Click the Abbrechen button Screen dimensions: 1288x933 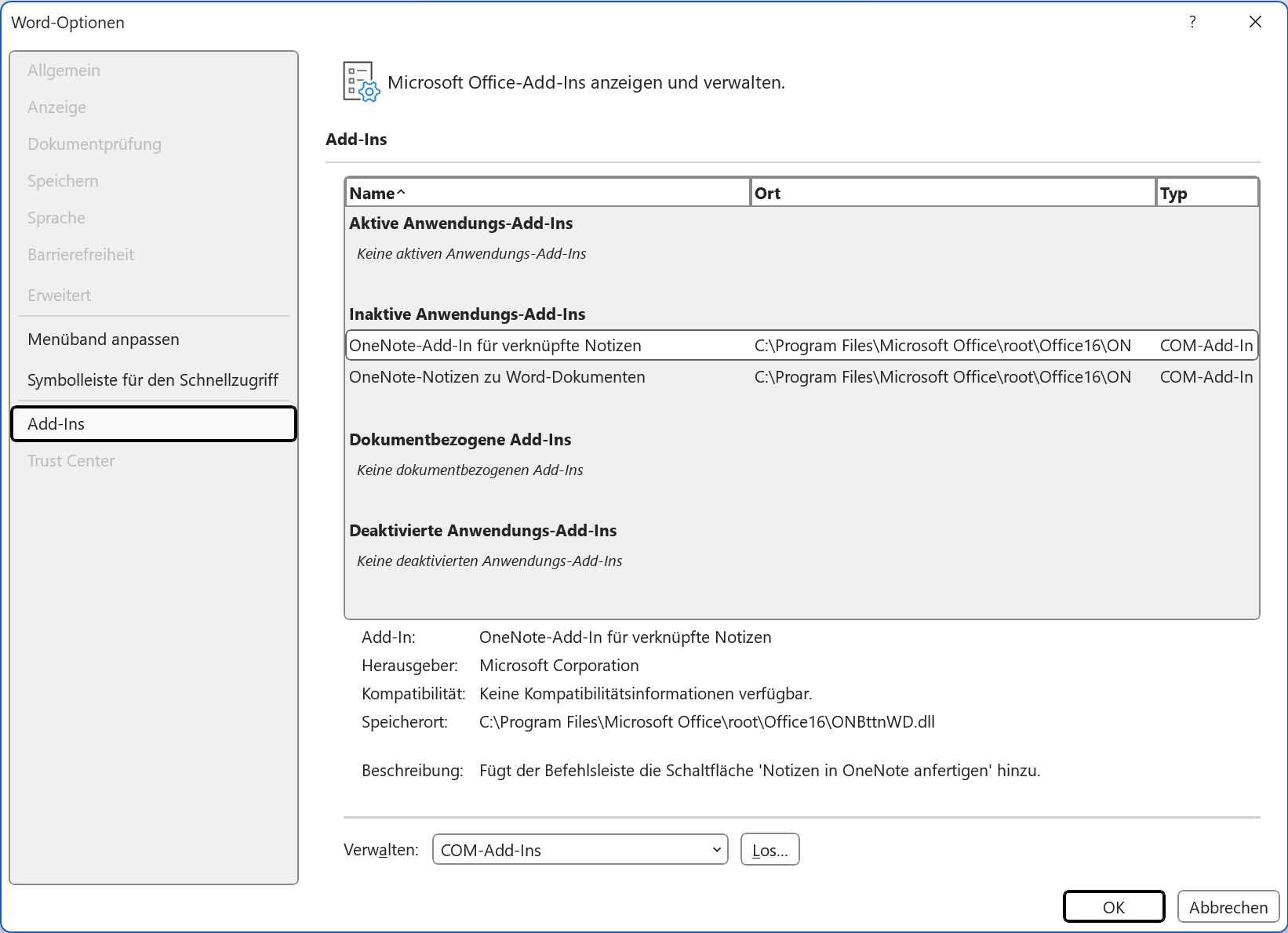click(1228, 907)
